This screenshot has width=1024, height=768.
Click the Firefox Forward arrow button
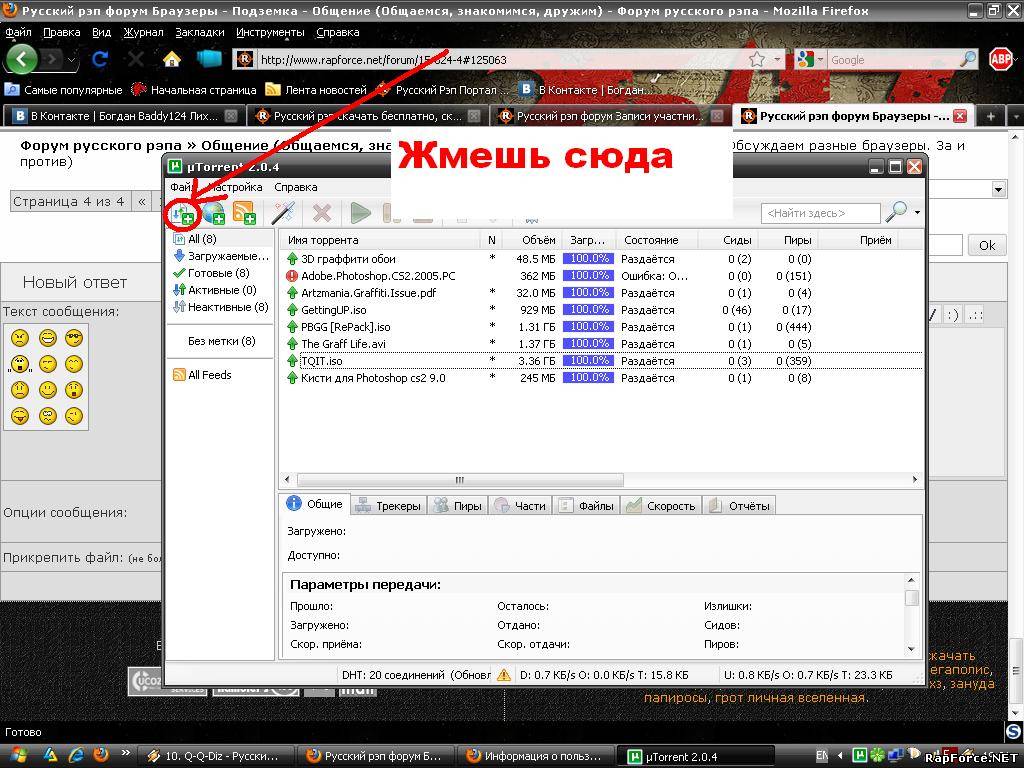(52, 60)
